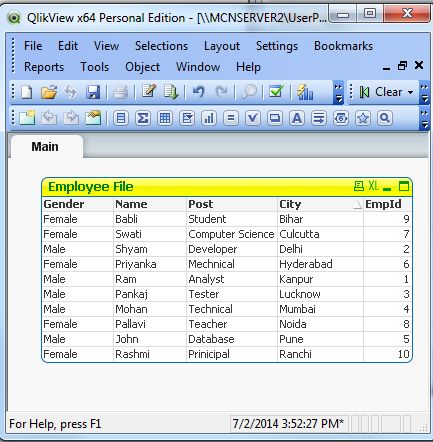This screenshot has height=442, width=433.
Task: Click the New document icon
Action: 27,92
